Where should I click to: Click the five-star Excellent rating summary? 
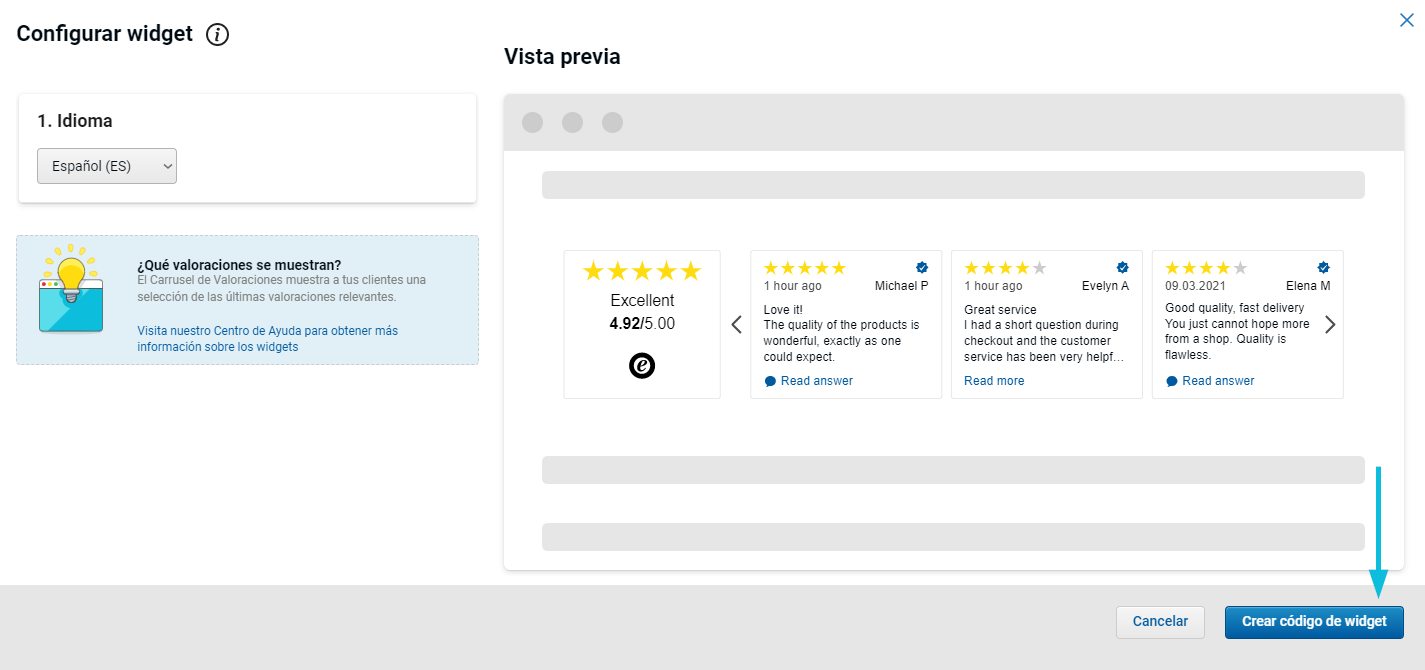[x=642, y=272]
